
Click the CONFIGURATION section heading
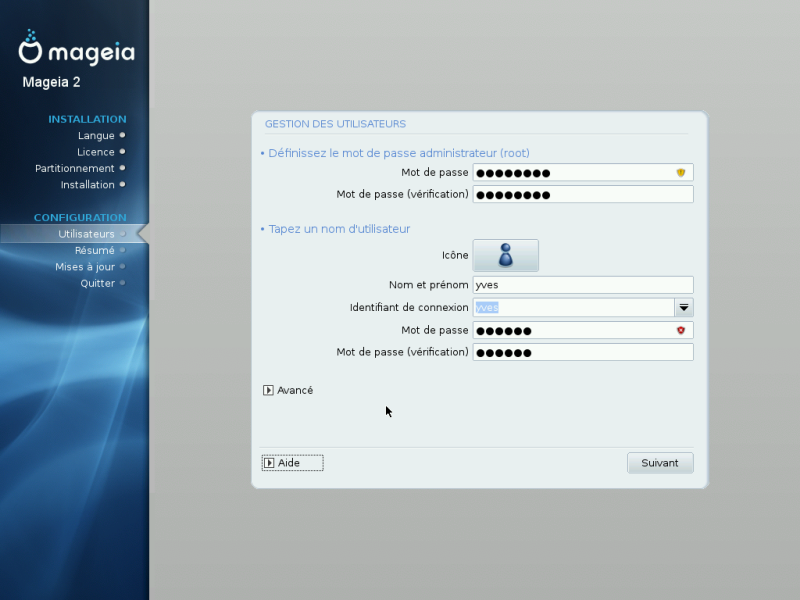point(80,218)
